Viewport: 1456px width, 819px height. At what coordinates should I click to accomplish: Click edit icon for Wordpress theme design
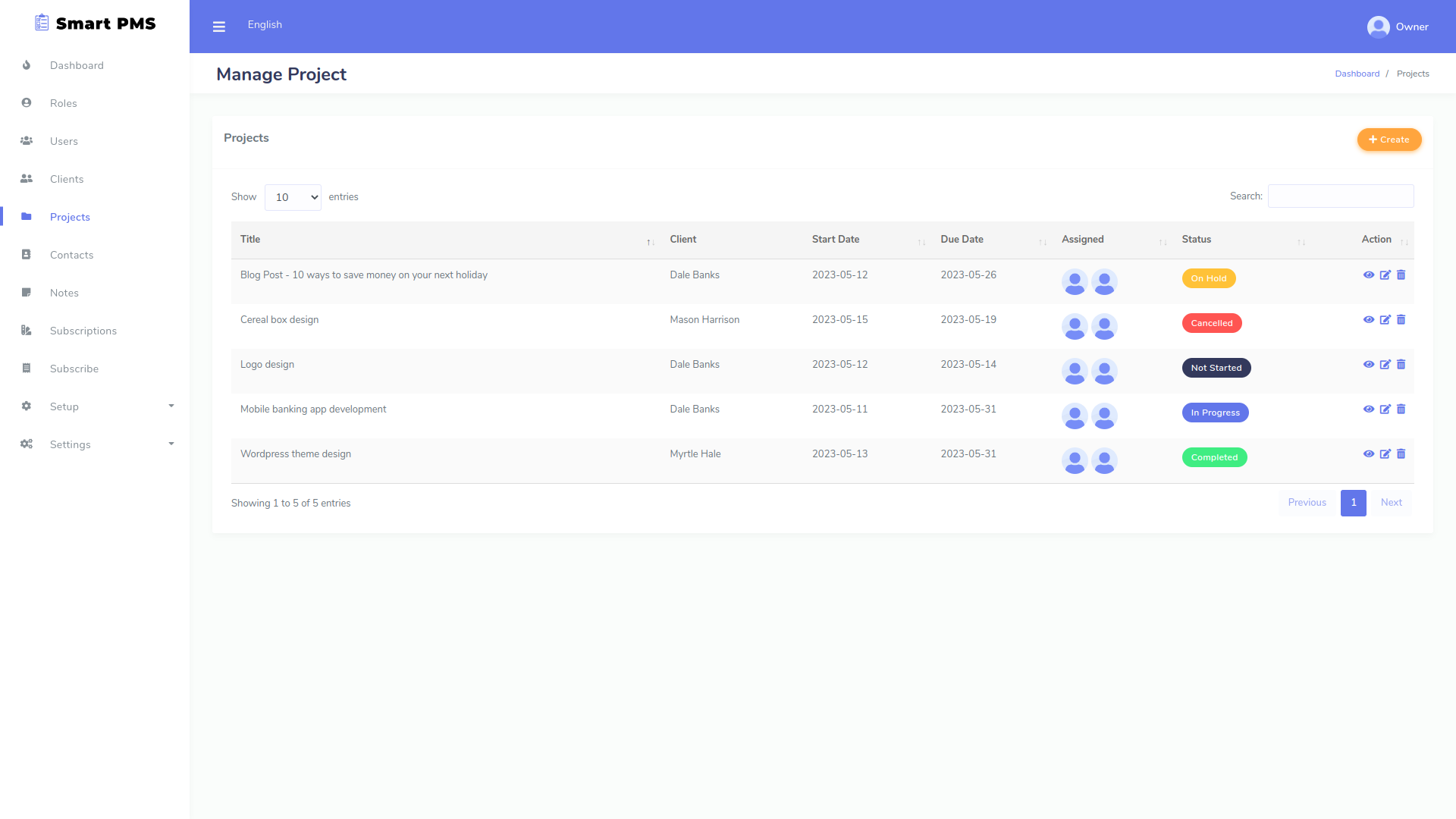click(x=1385, y=454)
